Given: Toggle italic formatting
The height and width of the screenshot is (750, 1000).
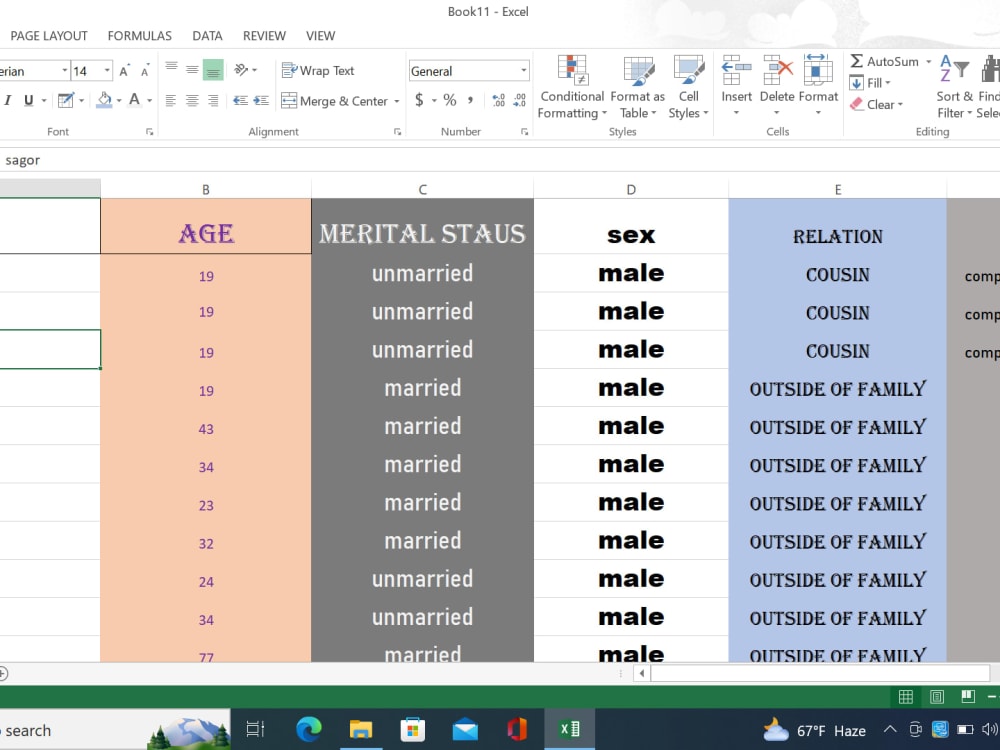Looking at the screenshot, I should pos(8,100).
